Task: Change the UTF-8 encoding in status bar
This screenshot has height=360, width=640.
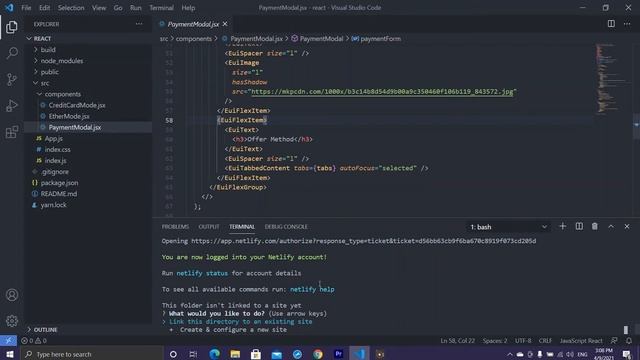Action: (x=523, y=340)
